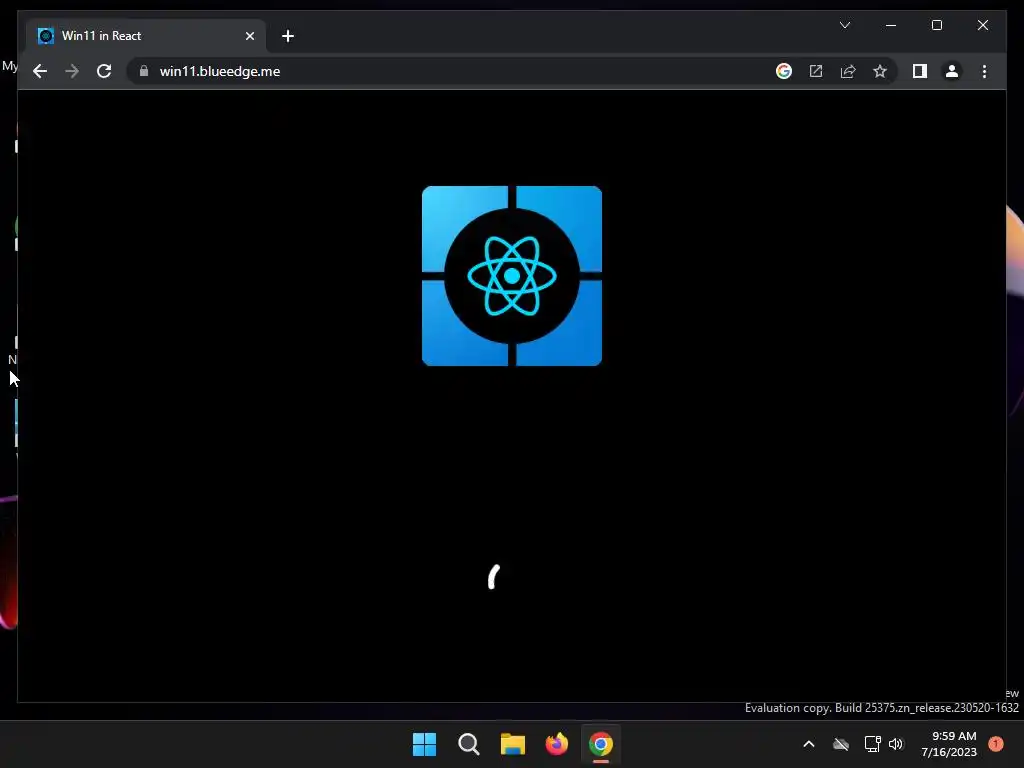Viewport: 1024px width, 768px height.
Task: Reload the win11.blueedge.me page
Action: (104, 71)
